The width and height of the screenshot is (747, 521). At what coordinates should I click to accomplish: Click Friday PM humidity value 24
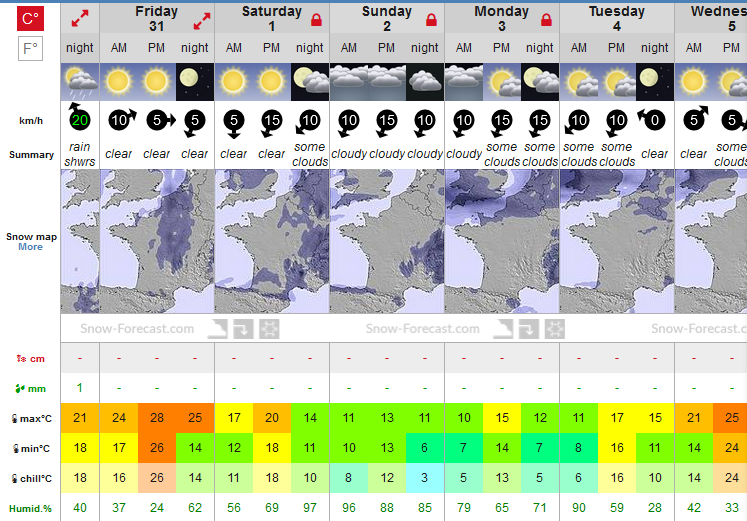coord(157,508)
